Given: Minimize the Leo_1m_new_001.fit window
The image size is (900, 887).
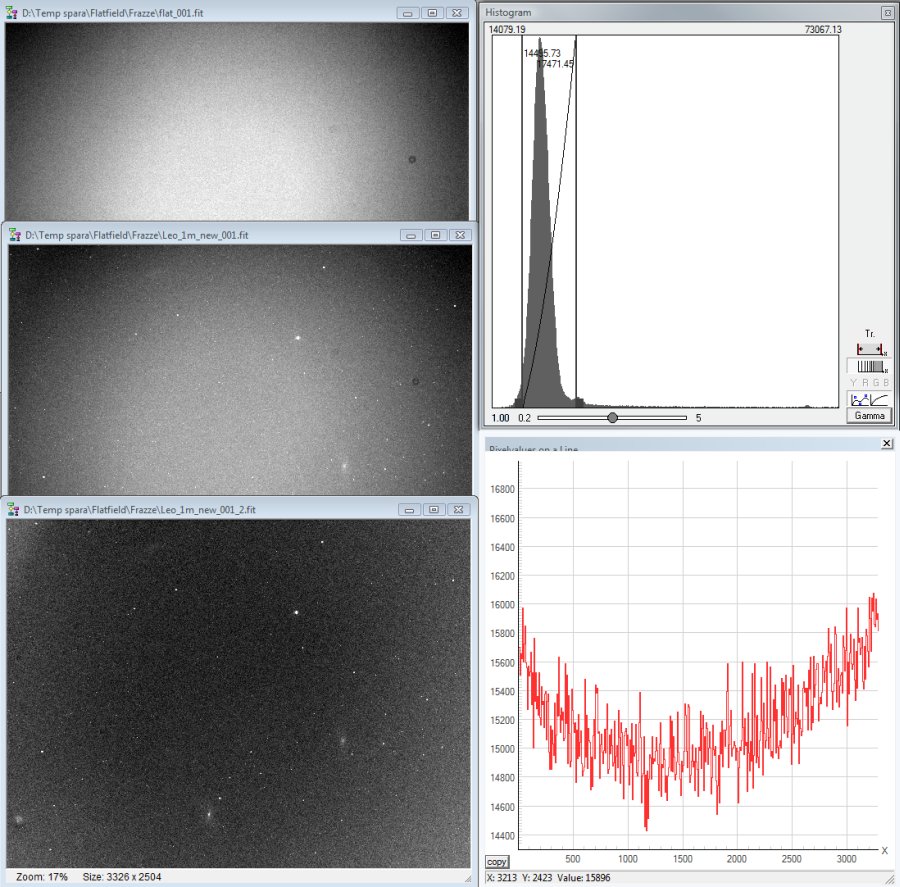Looking at the screenshot, I should click(410, 235).
